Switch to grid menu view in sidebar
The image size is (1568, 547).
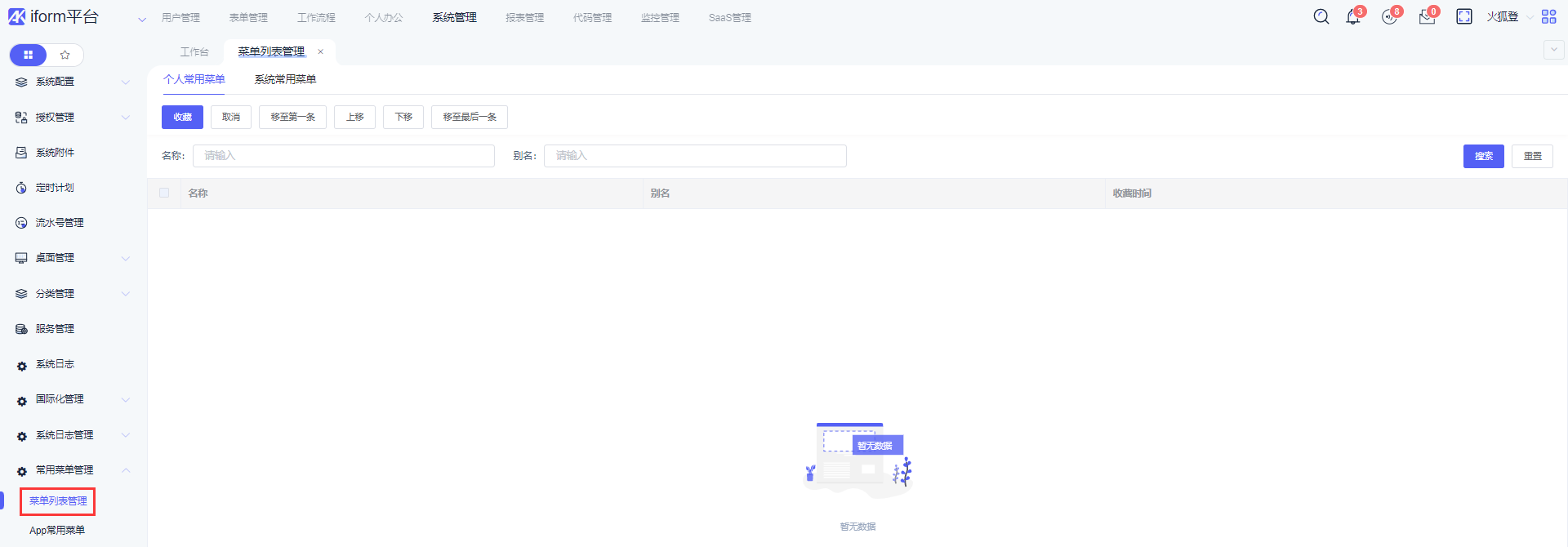[29, 55]
